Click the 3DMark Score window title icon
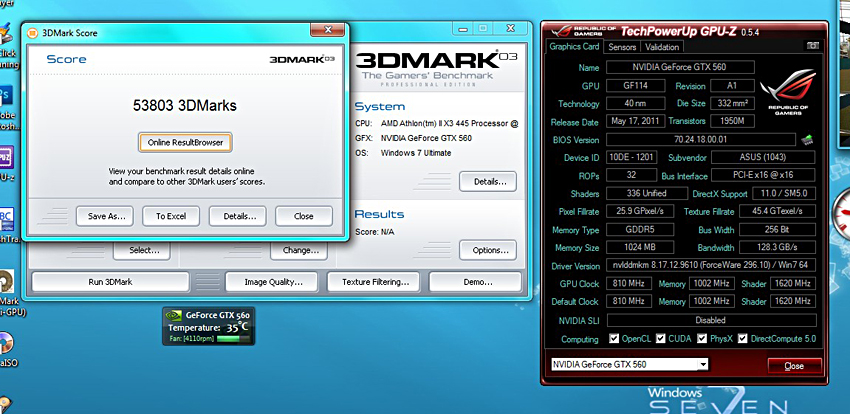 [x=33, y=33]
